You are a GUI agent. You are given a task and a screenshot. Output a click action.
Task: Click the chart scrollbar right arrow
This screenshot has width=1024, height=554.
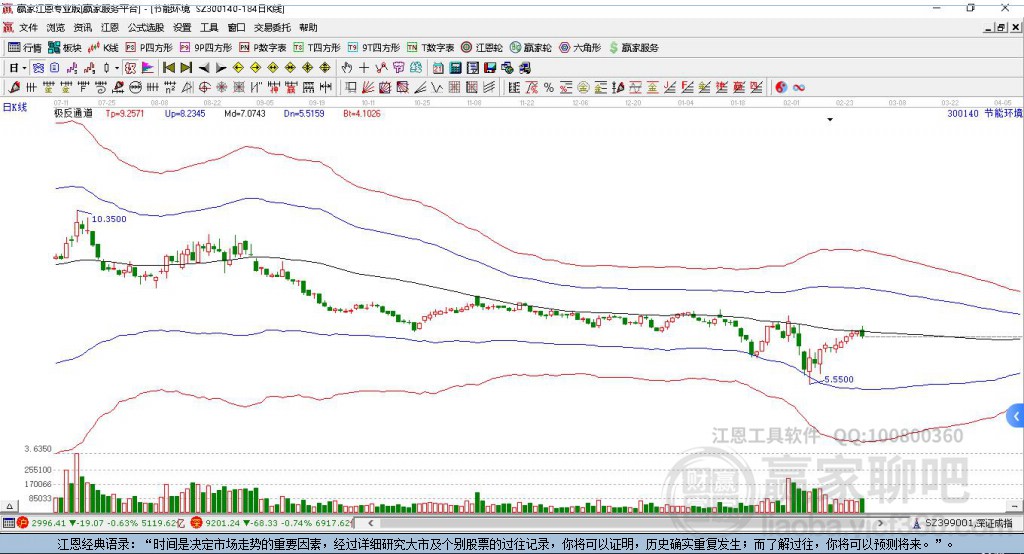pyautogui.click(x=880, y=523)
